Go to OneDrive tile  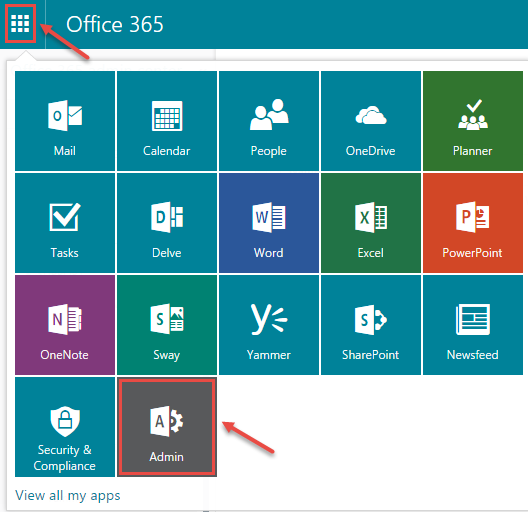(x=371, y=121)
